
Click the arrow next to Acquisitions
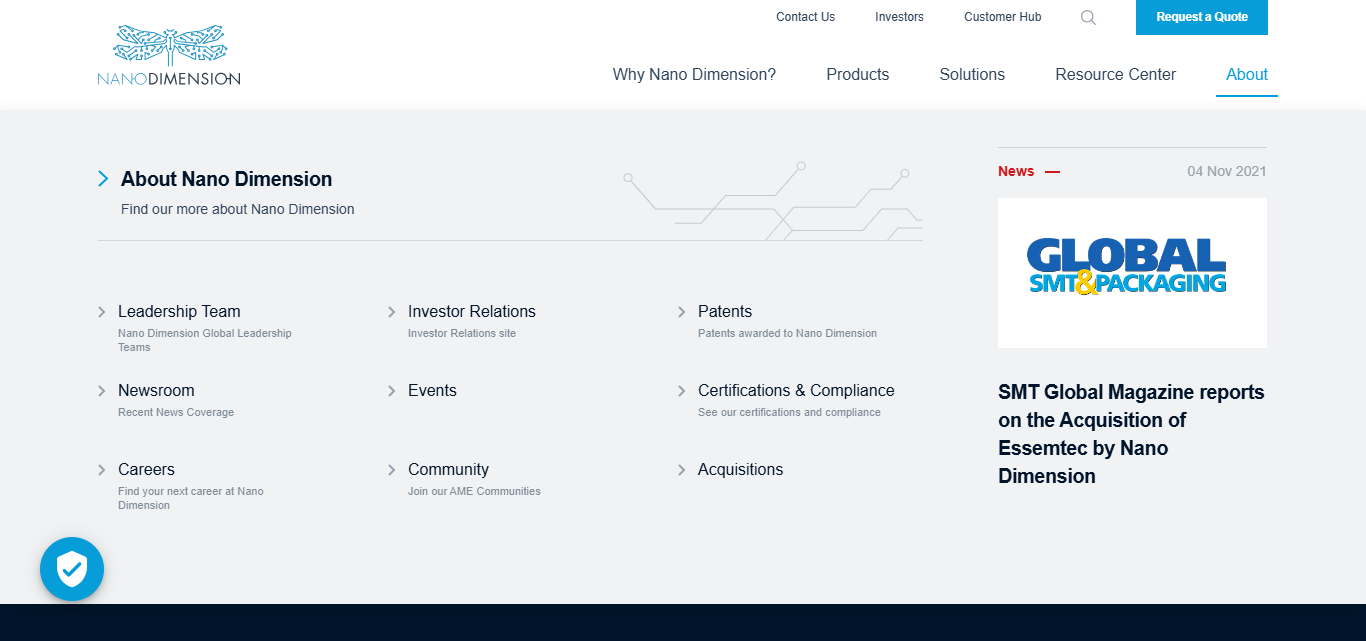point(682,470)
